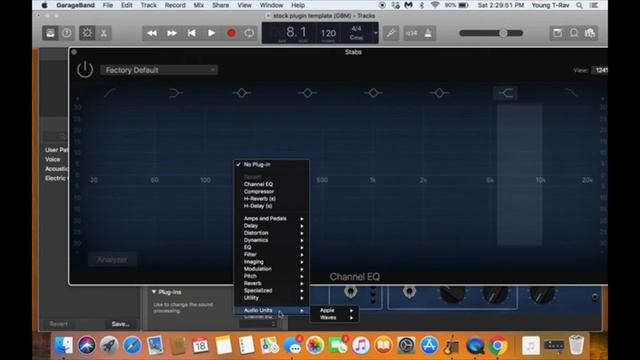Toggle the high-cut filter band

pos(571,93)
